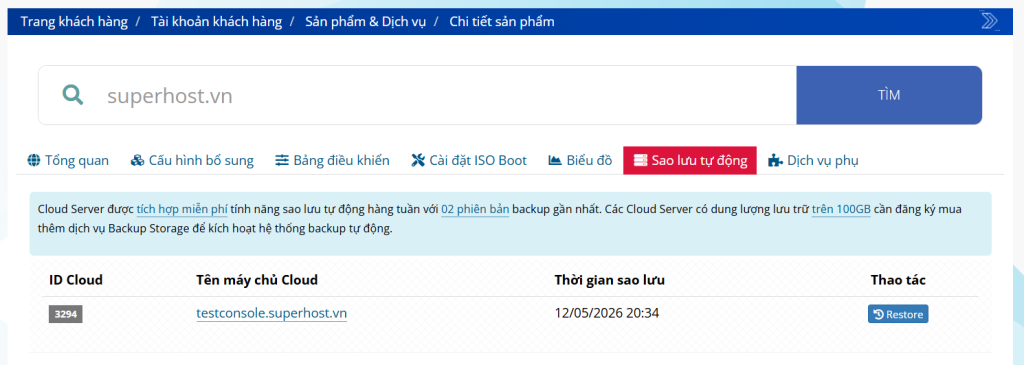The width and height of the screenshot is (1024, 365).
Task: Click the Thời gian sao lưu column header
Action: [x=609, y=280]
